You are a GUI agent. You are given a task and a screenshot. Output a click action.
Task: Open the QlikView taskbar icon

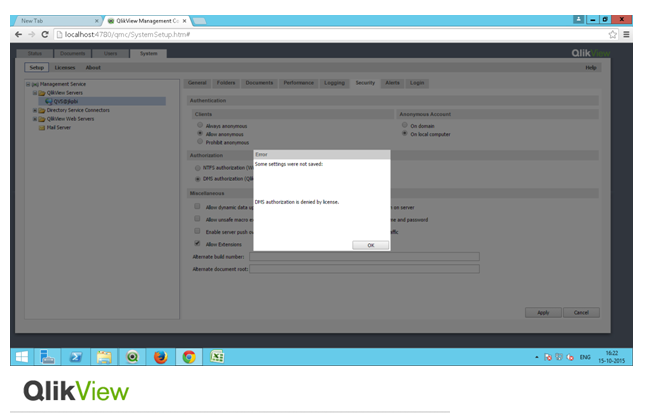tap(132, 357)
